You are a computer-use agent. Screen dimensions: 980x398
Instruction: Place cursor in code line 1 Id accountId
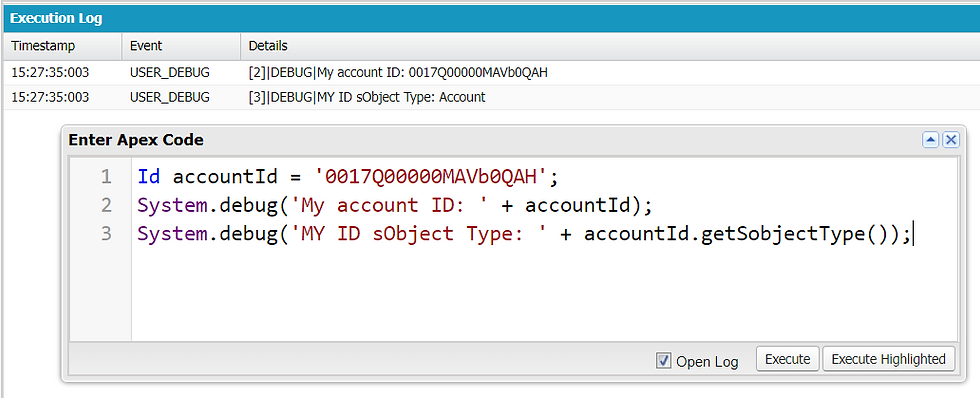click(x=347, y=177)
